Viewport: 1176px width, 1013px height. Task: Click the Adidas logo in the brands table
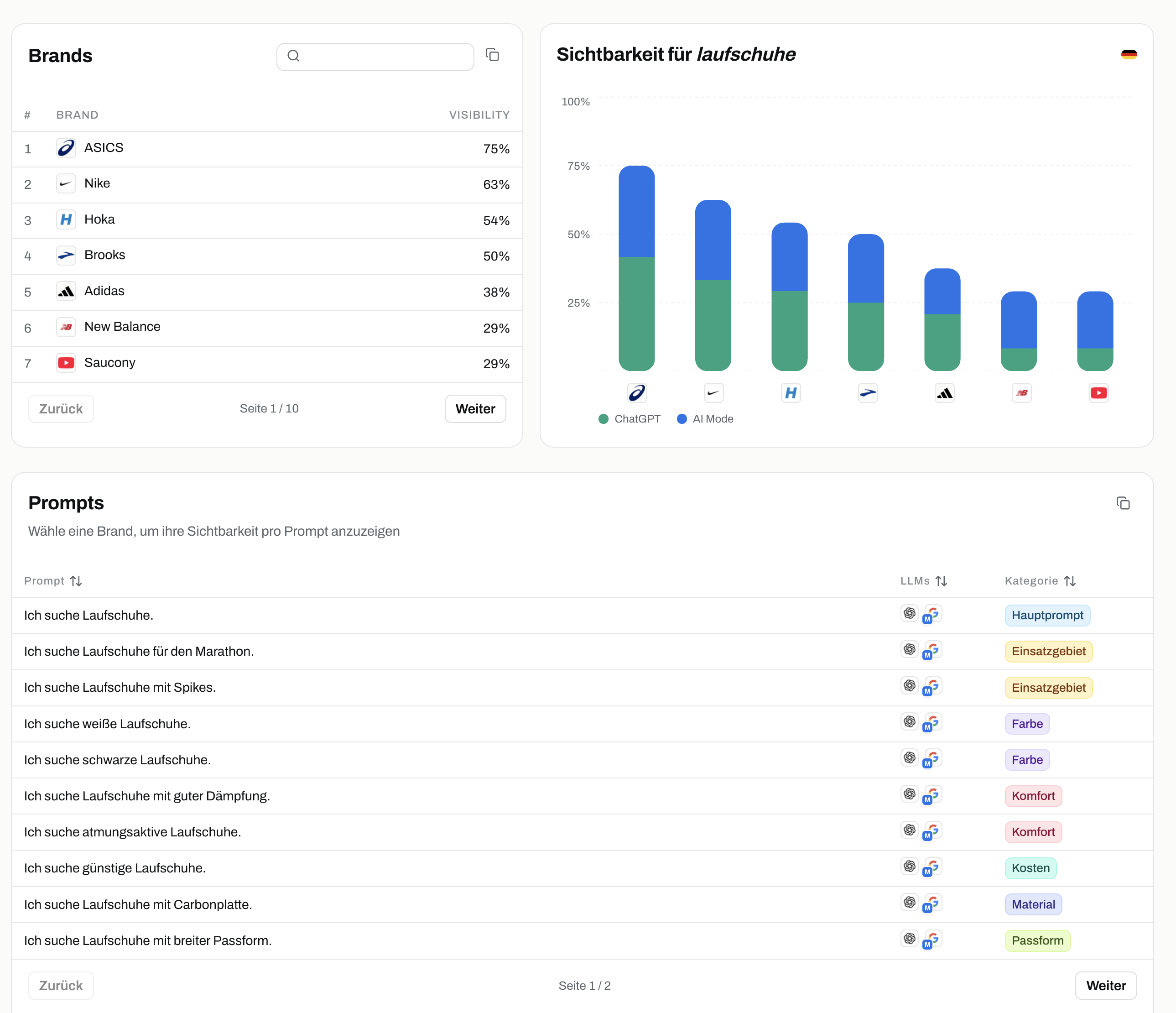tap(66, 291)
